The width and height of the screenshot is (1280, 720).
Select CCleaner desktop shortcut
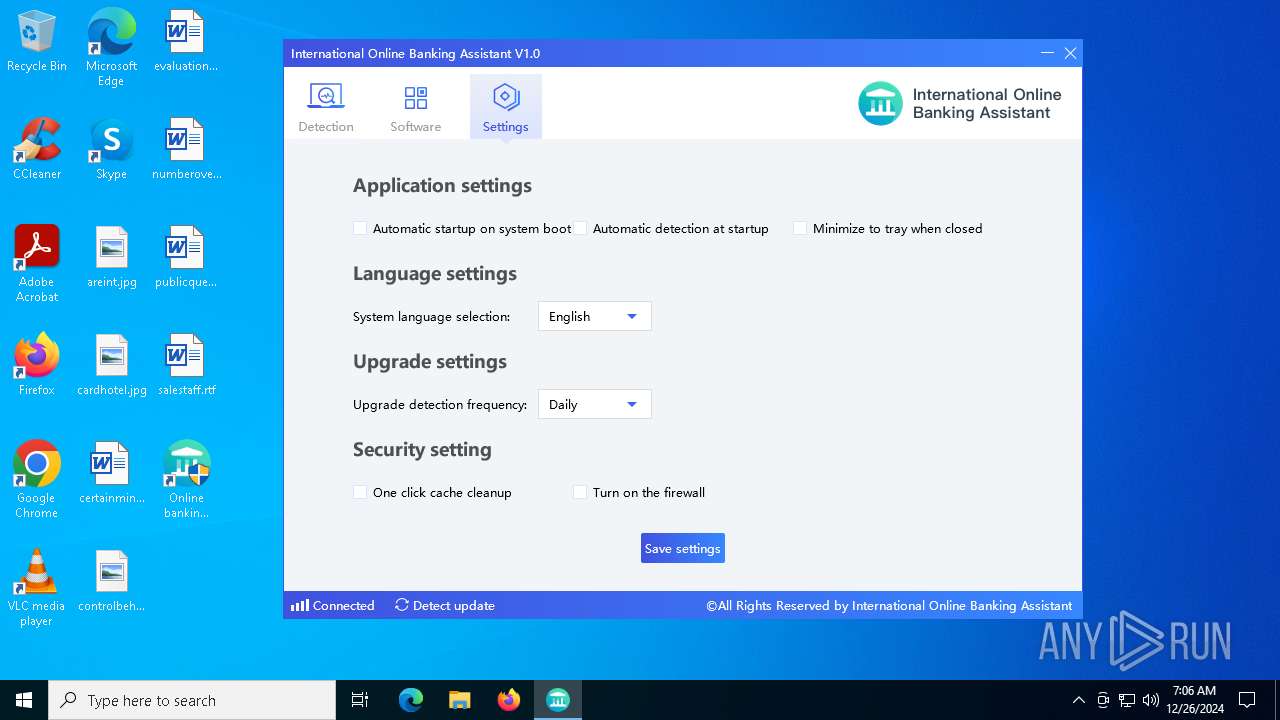37,149
